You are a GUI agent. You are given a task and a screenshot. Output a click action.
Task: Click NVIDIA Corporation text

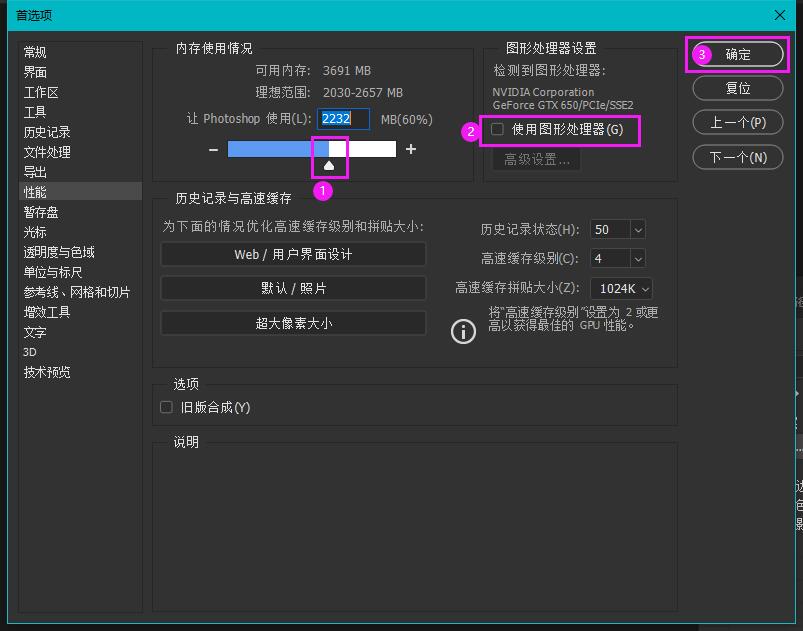click(543, 92)
